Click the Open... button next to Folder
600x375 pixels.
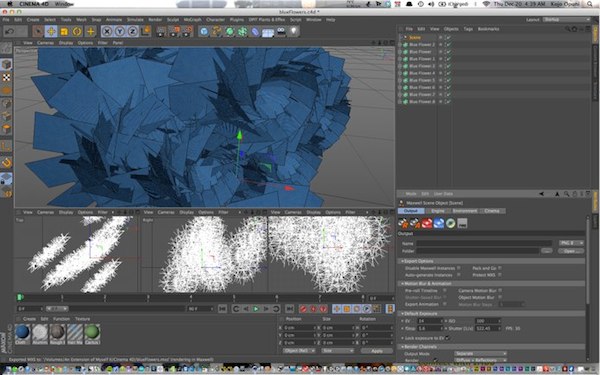(x=571, y=251)
